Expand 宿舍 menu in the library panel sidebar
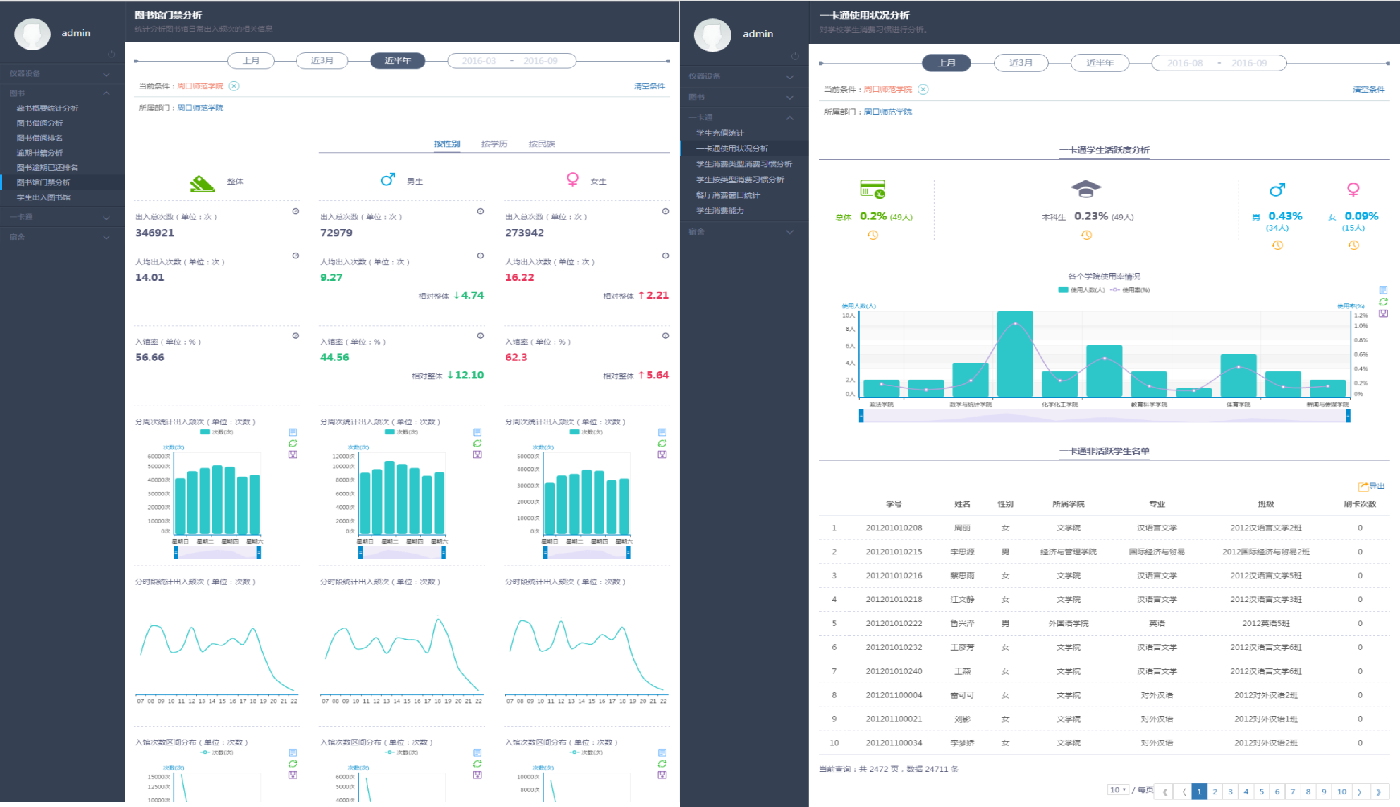 (62, 237)
